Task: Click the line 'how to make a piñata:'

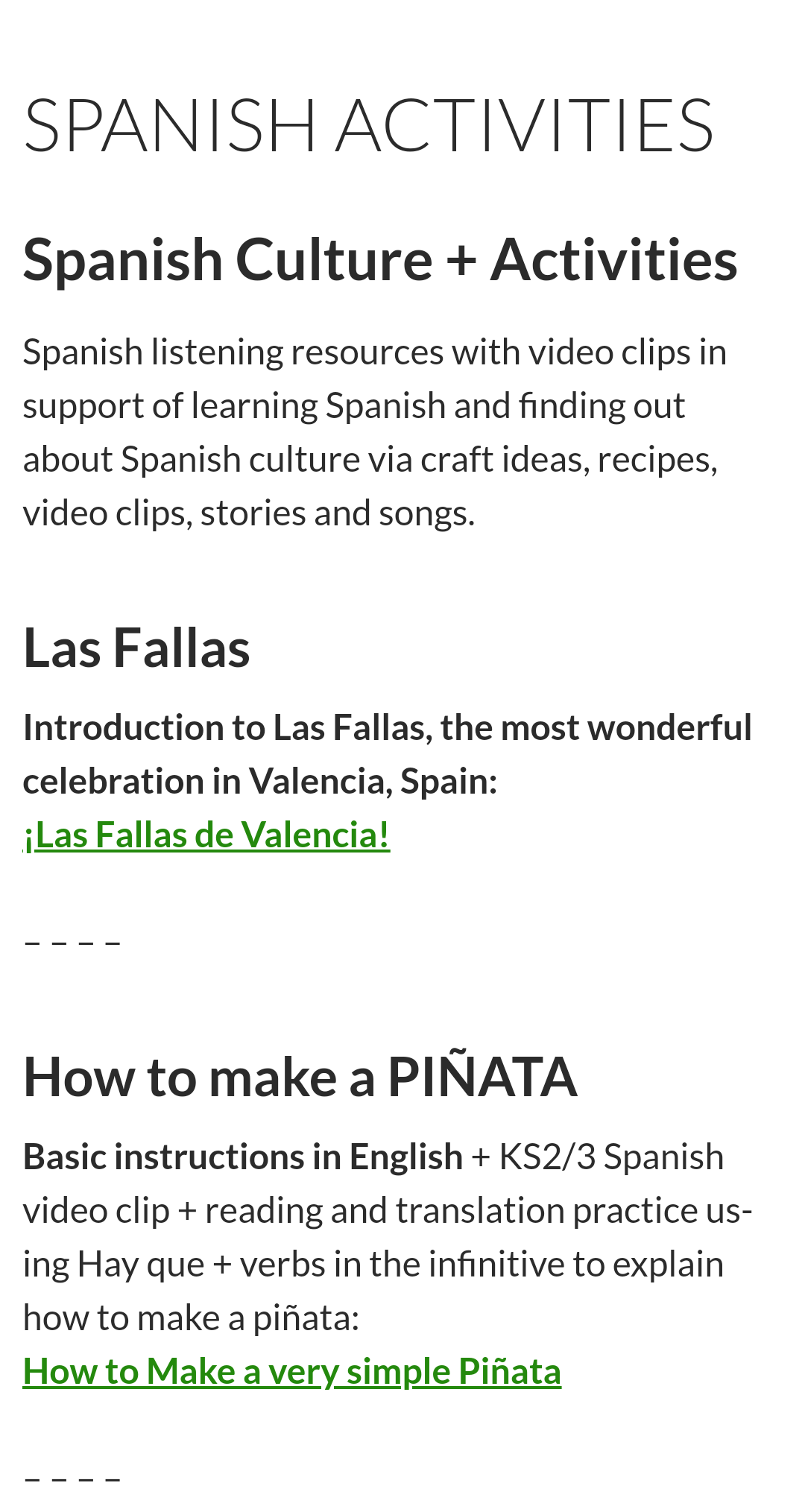Action: point(192,1318)
